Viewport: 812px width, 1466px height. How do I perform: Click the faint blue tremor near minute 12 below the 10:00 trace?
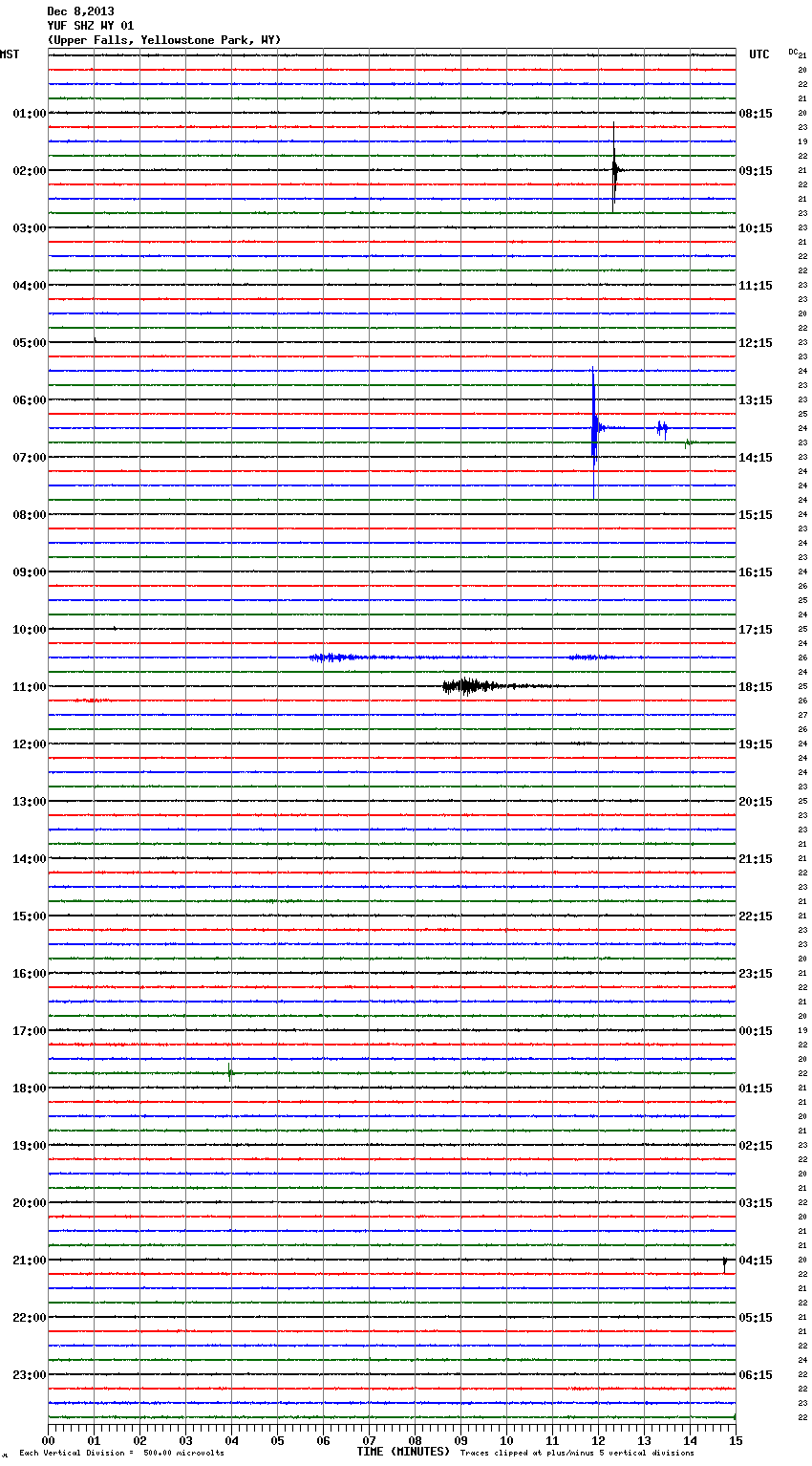pyautogui.click(x=590, y=658)
